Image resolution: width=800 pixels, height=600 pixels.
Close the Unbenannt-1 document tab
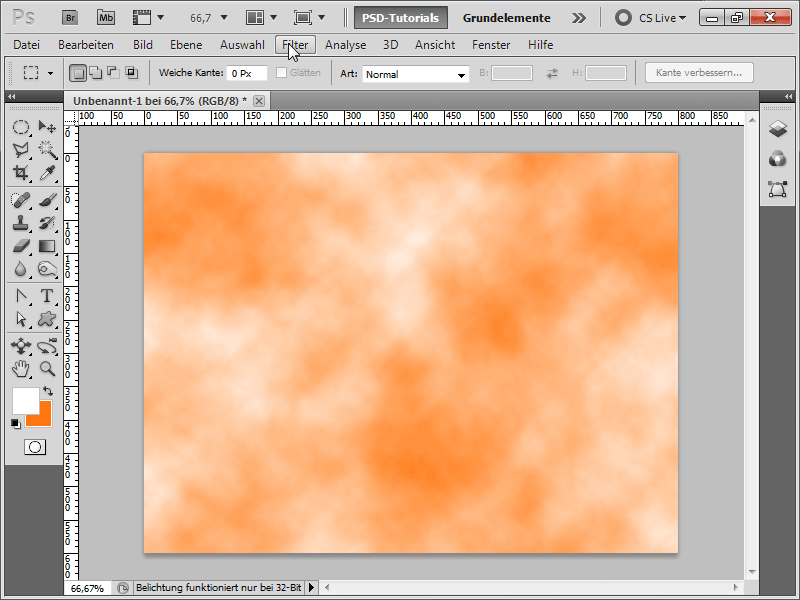pos(259,101)
